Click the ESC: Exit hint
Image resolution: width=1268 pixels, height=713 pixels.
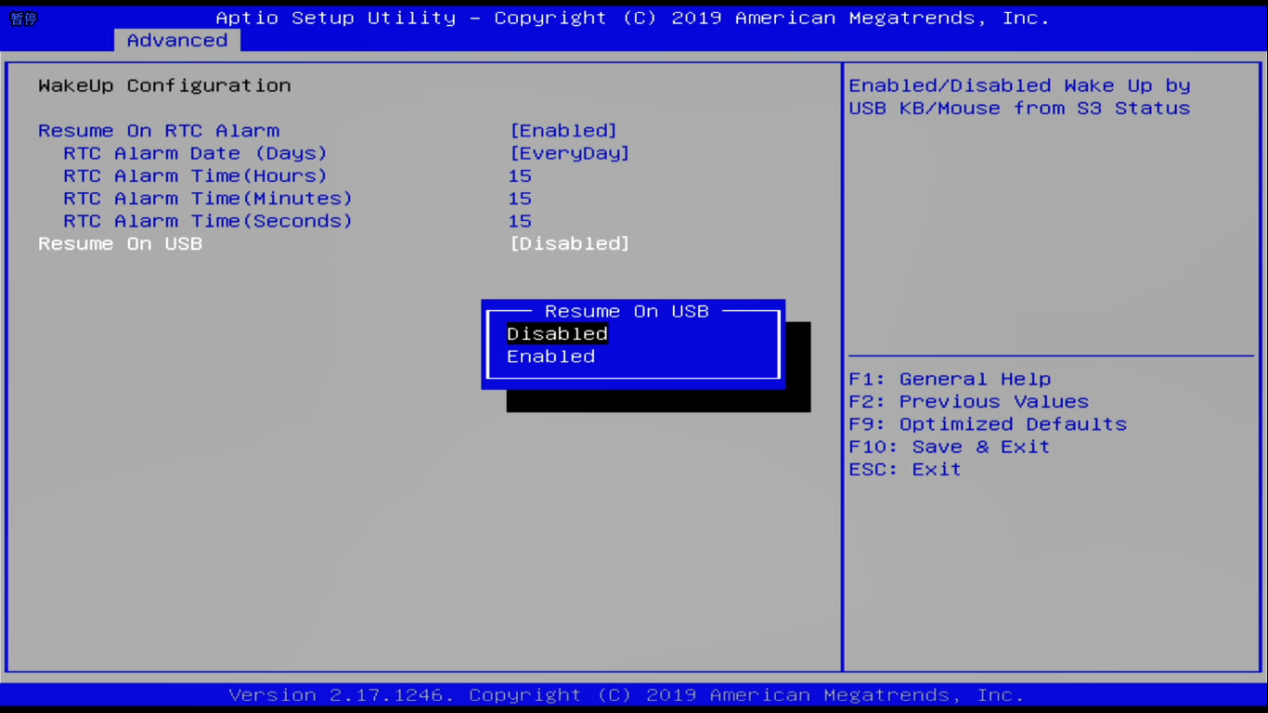[x=904, y=469]
